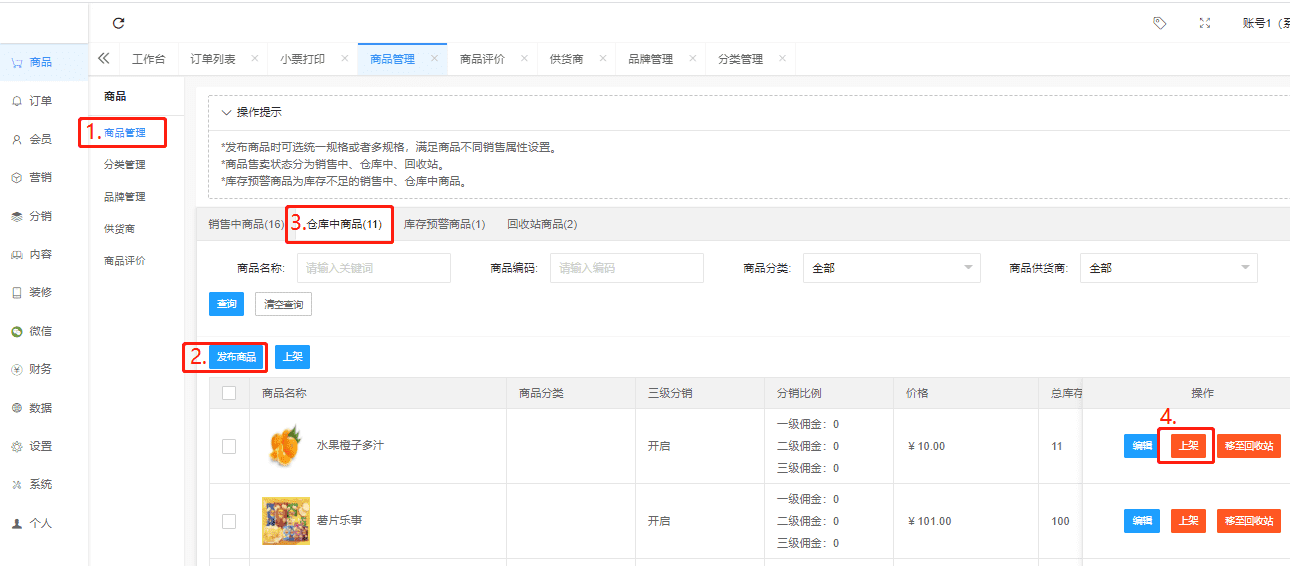Click the refresh icon in top bar

point(119,23)
